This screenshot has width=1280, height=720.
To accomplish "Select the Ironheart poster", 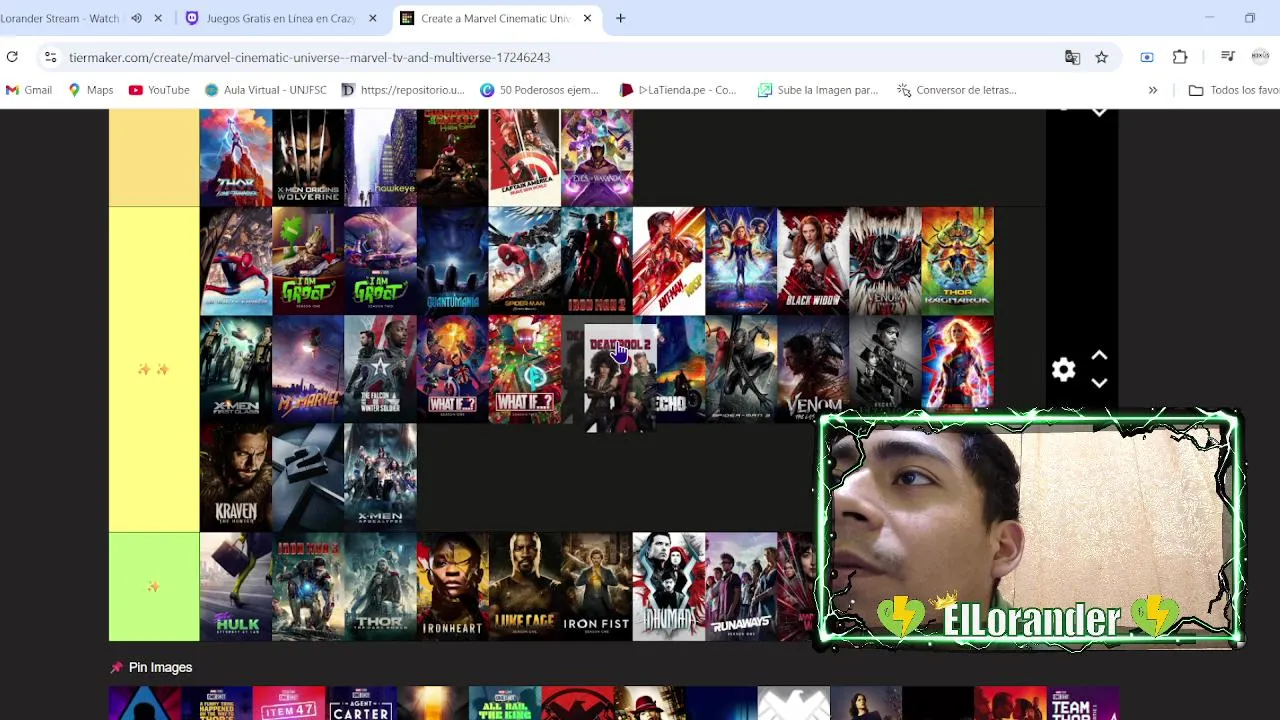I will pos(452,587).
